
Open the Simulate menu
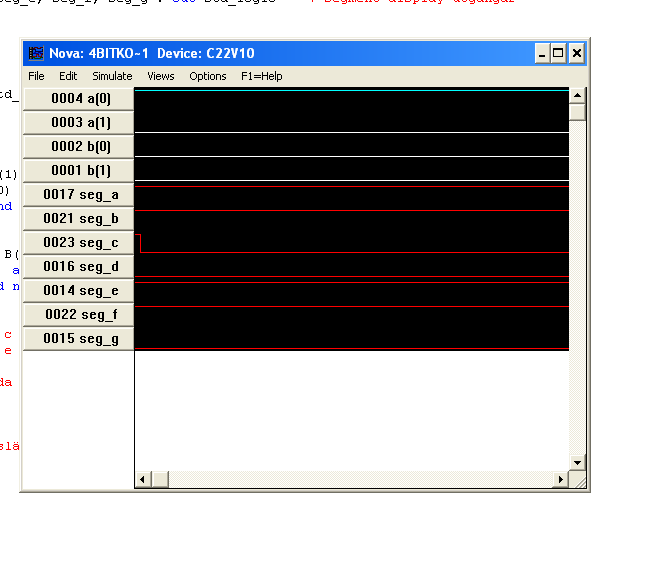[x=112, y=76]
